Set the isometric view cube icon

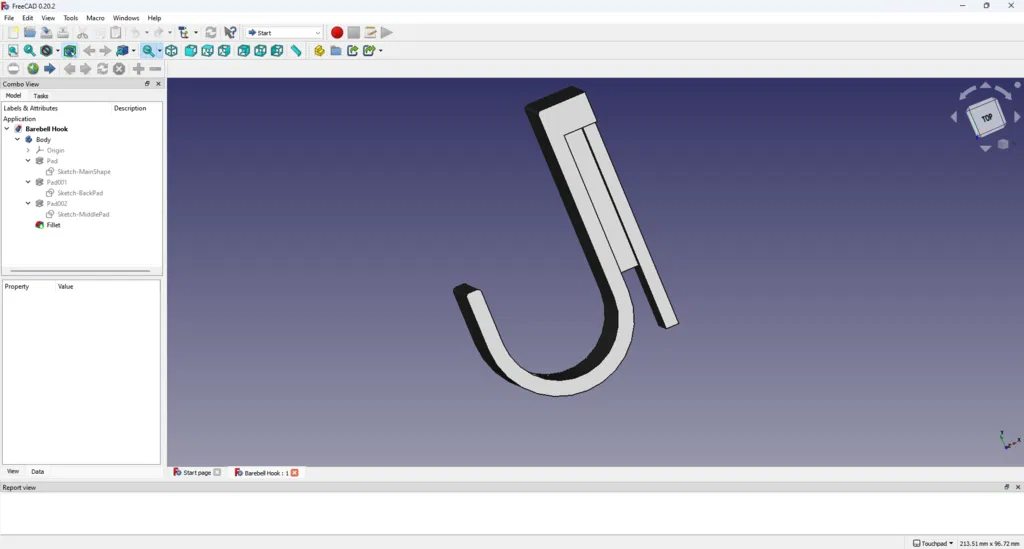tap(171, 51)
